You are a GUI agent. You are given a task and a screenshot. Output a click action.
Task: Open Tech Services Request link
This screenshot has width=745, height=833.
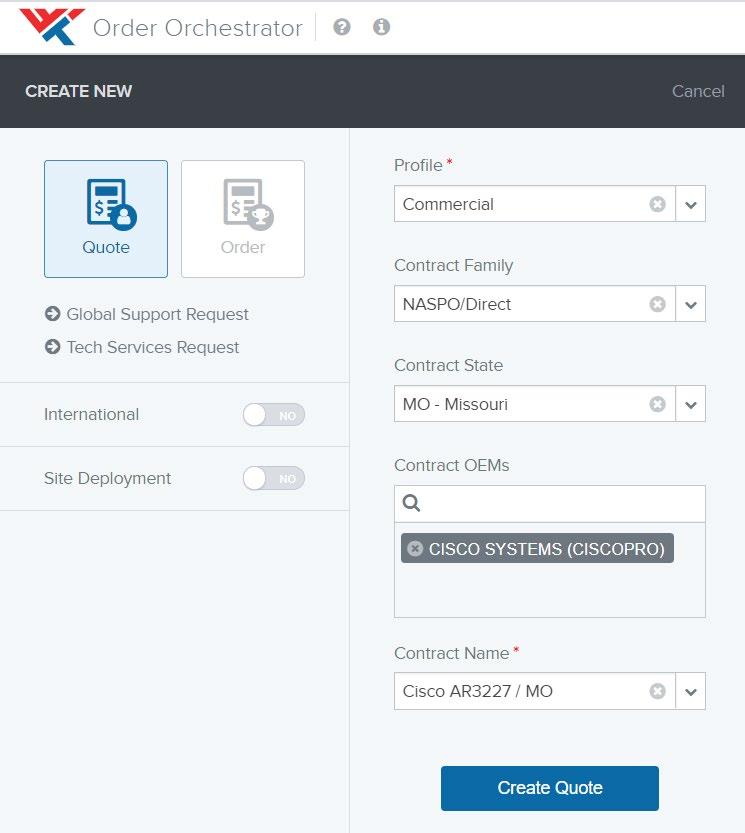[153, 347]
